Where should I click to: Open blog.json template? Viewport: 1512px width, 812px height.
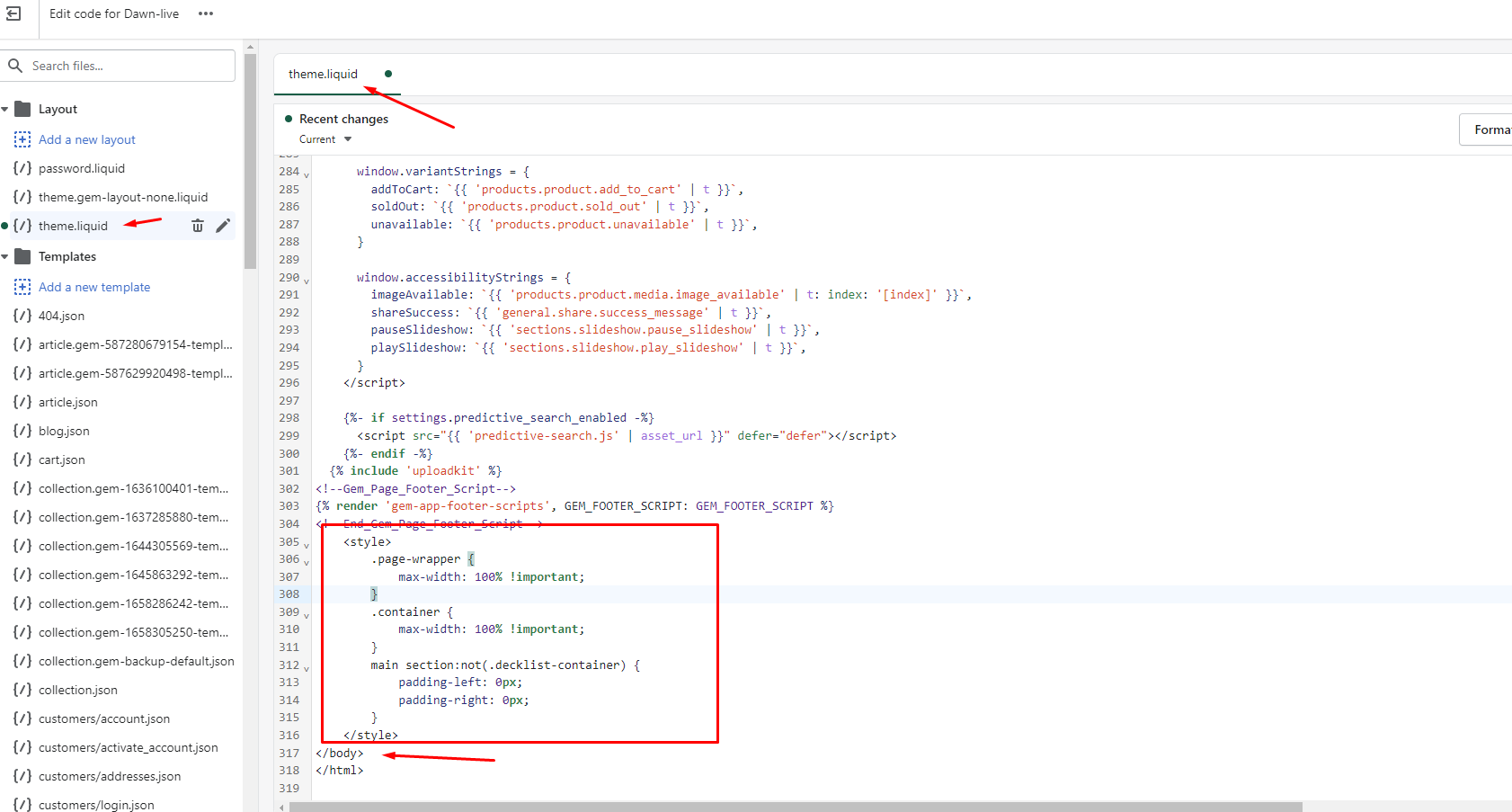click(64, 431)
